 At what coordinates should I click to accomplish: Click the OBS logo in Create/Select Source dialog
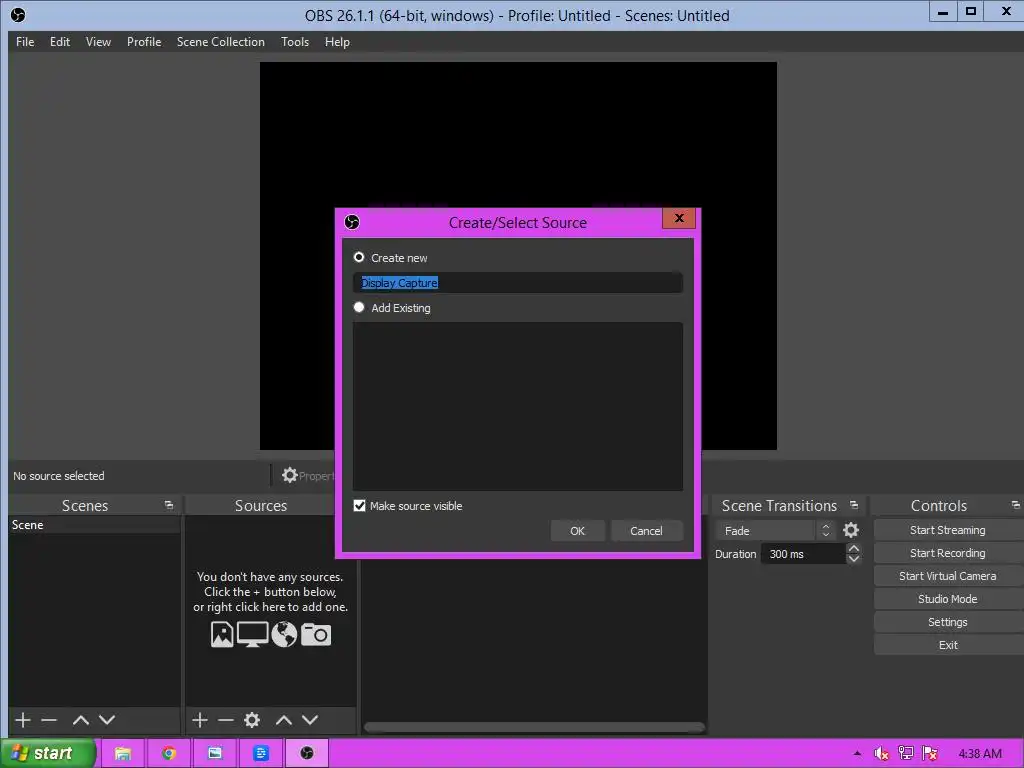pos(352,222)
